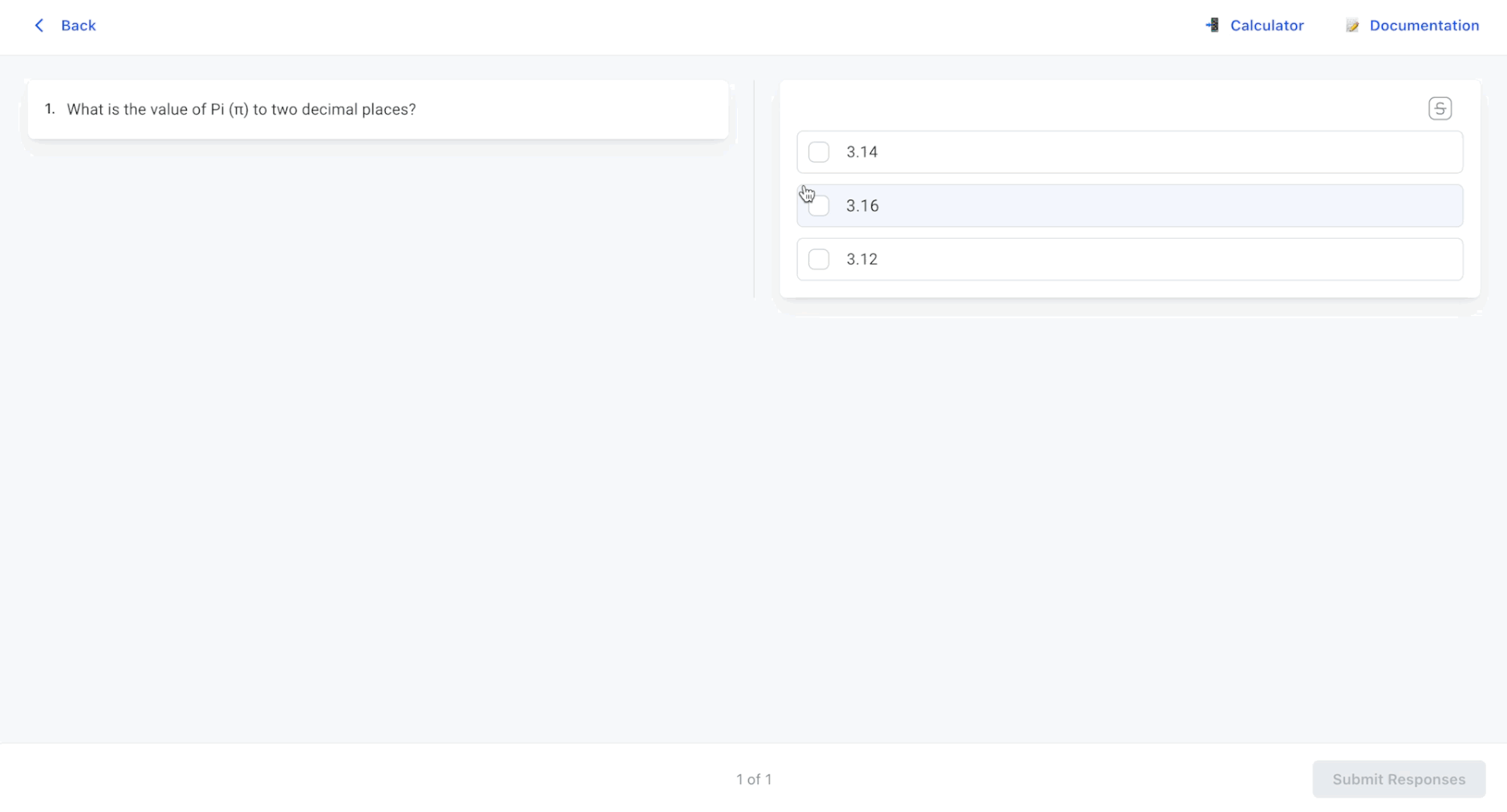Click the vertical divider between panels
Image resolution: width=1507 pixels, height=812 pixels.
[754, 189]
